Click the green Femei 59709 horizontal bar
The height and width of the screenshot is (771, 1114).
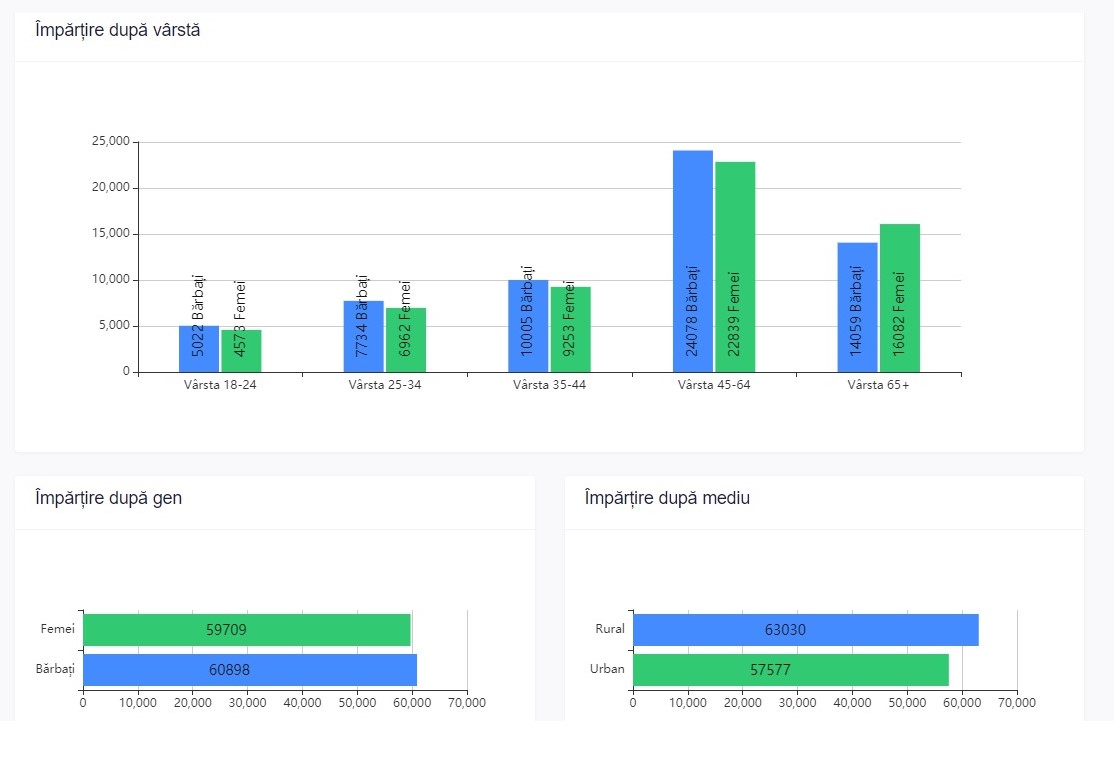(247, 630)
